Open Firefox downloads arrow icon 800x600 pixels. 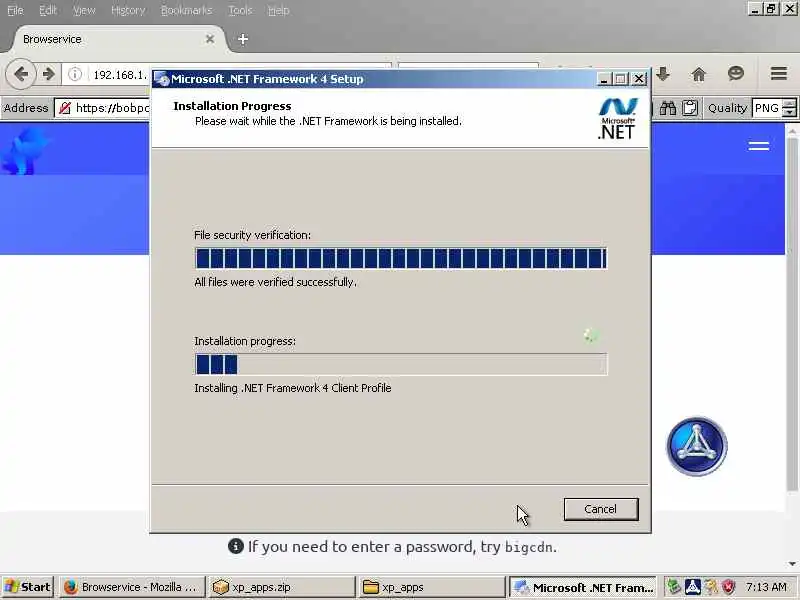[663, 74]
